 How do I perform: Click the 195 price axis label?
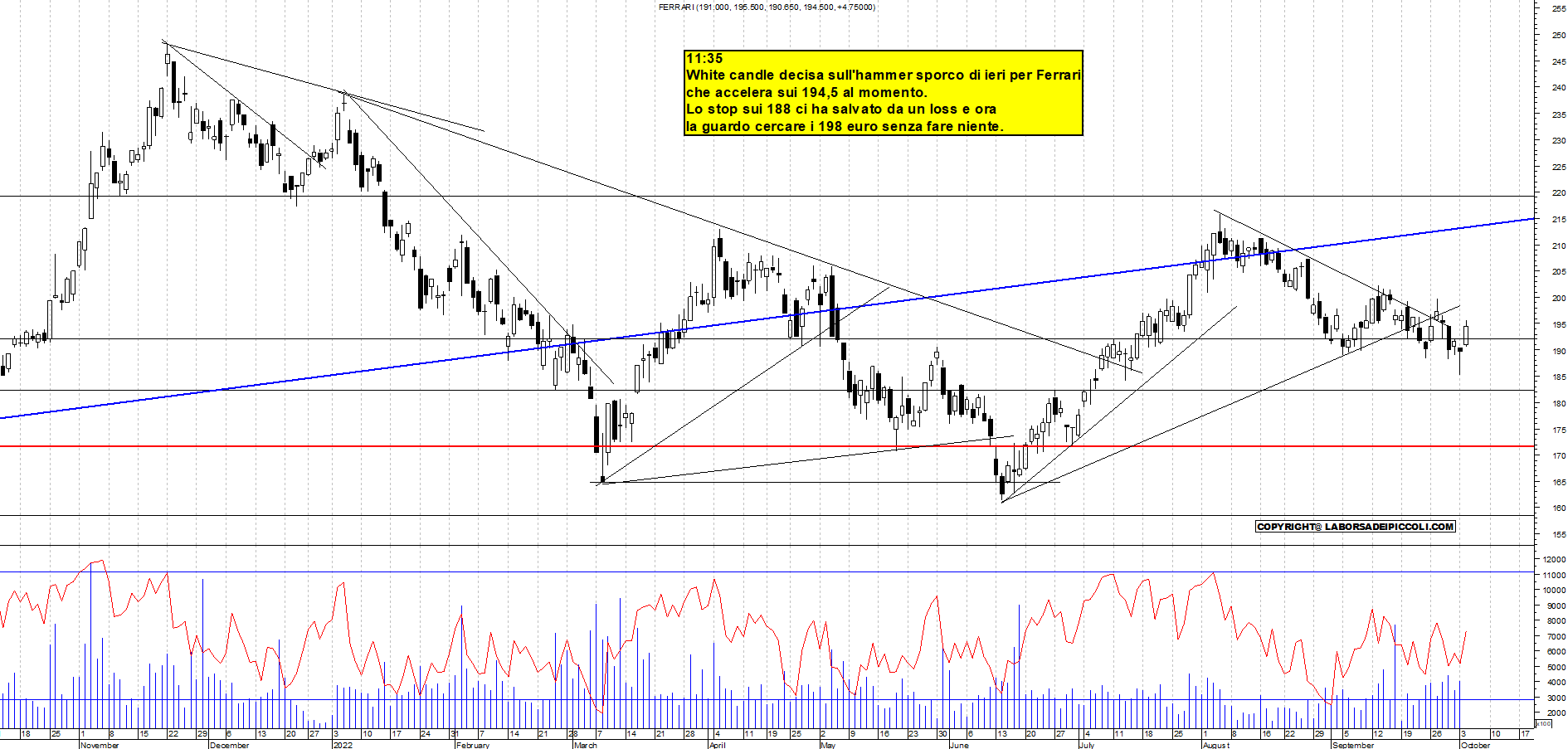point(1559,324)
